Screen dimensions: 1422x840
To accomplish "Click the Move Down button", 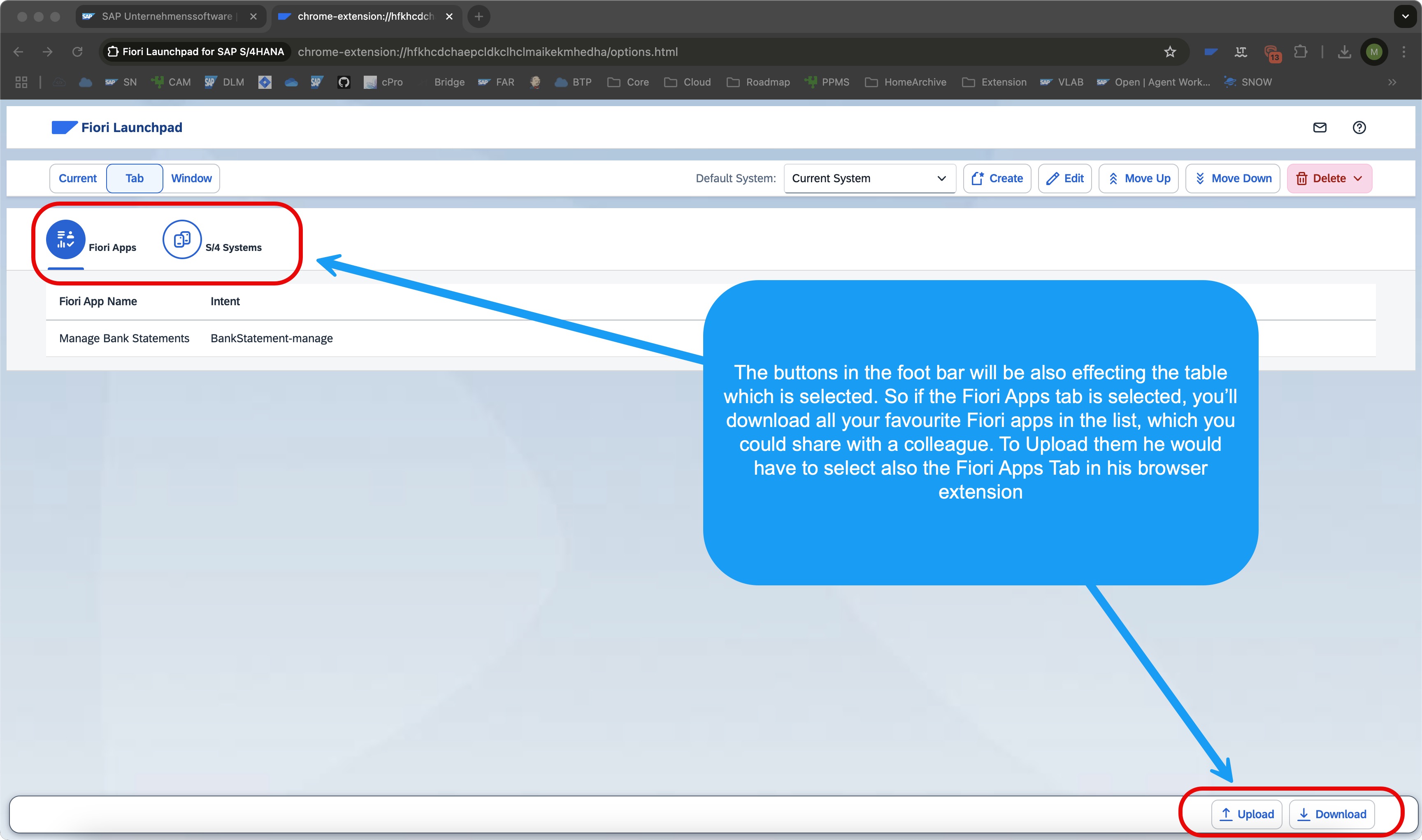I will click(1233, 178).
